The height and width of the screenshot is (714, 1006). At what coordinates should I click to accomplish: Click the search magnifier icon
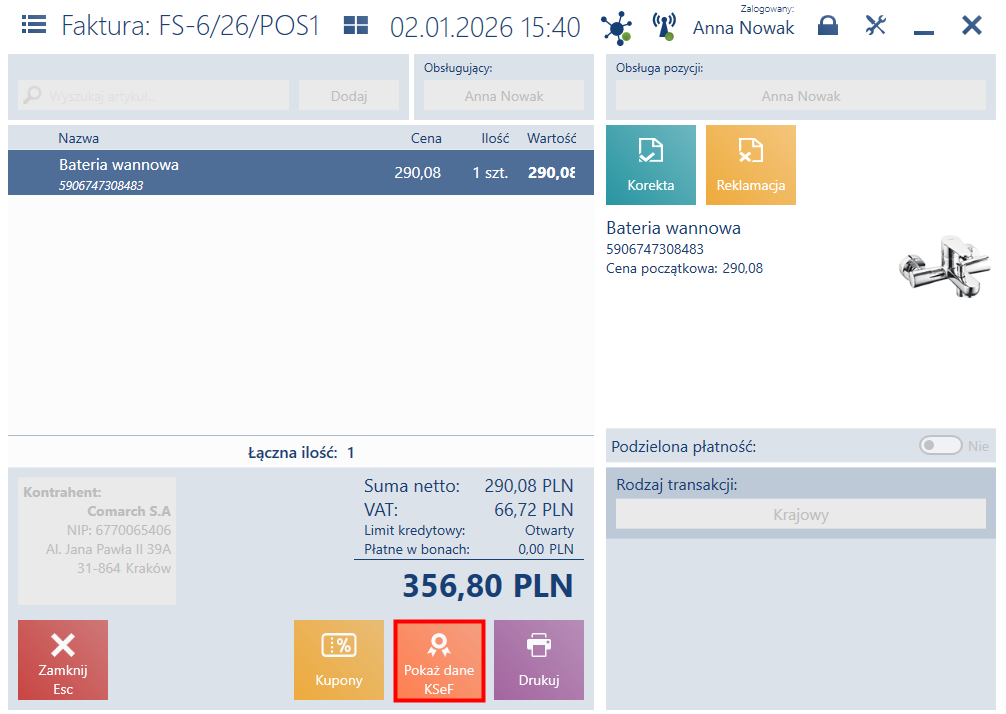(x=32, y=96)
